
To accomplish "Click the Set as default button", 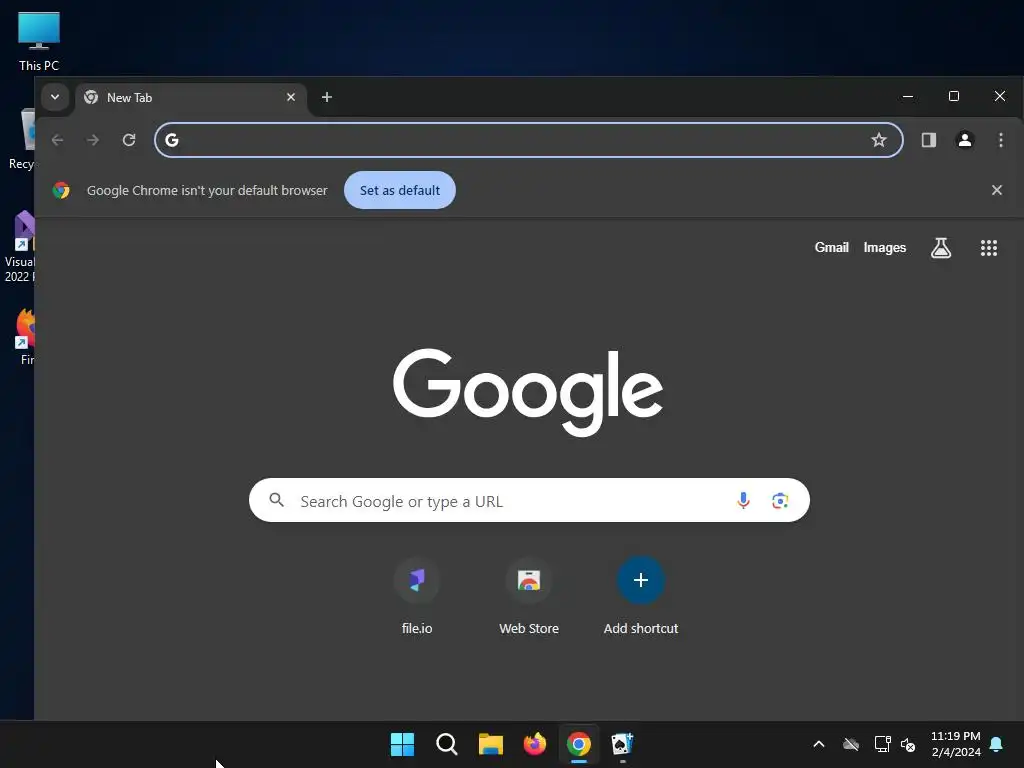I will pos(400,190).
